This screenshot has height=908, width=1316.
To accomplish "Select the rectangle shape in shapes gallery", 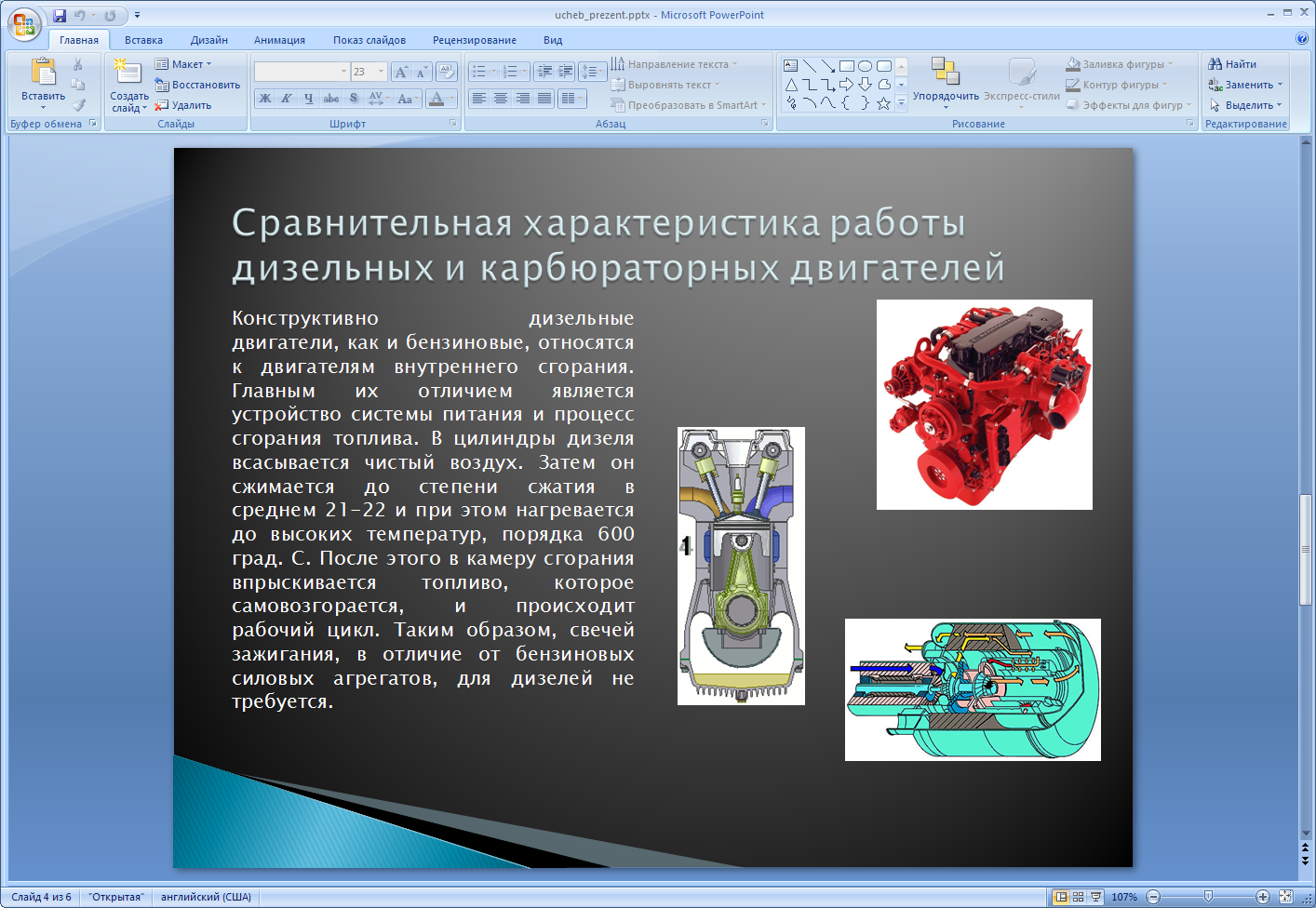I will coord(847,66).
